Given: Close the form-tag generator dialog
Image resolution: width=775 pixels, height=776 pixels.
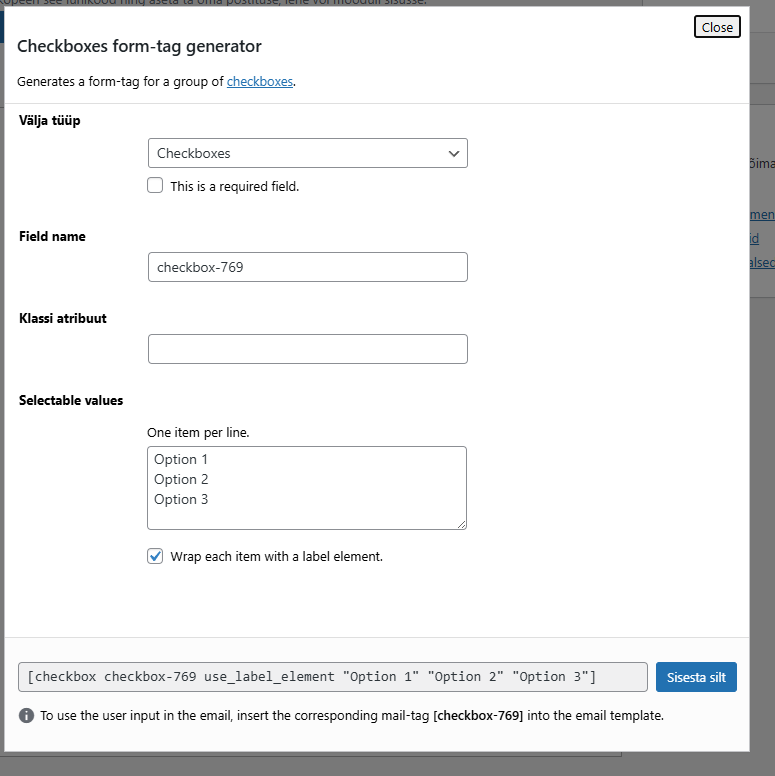Looking at the screenshot, I should (x=717, y=27).
